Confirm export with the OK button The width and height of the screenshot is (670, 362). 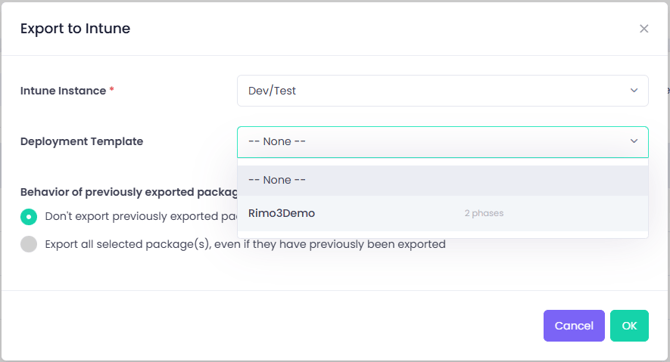click(629, 326)
